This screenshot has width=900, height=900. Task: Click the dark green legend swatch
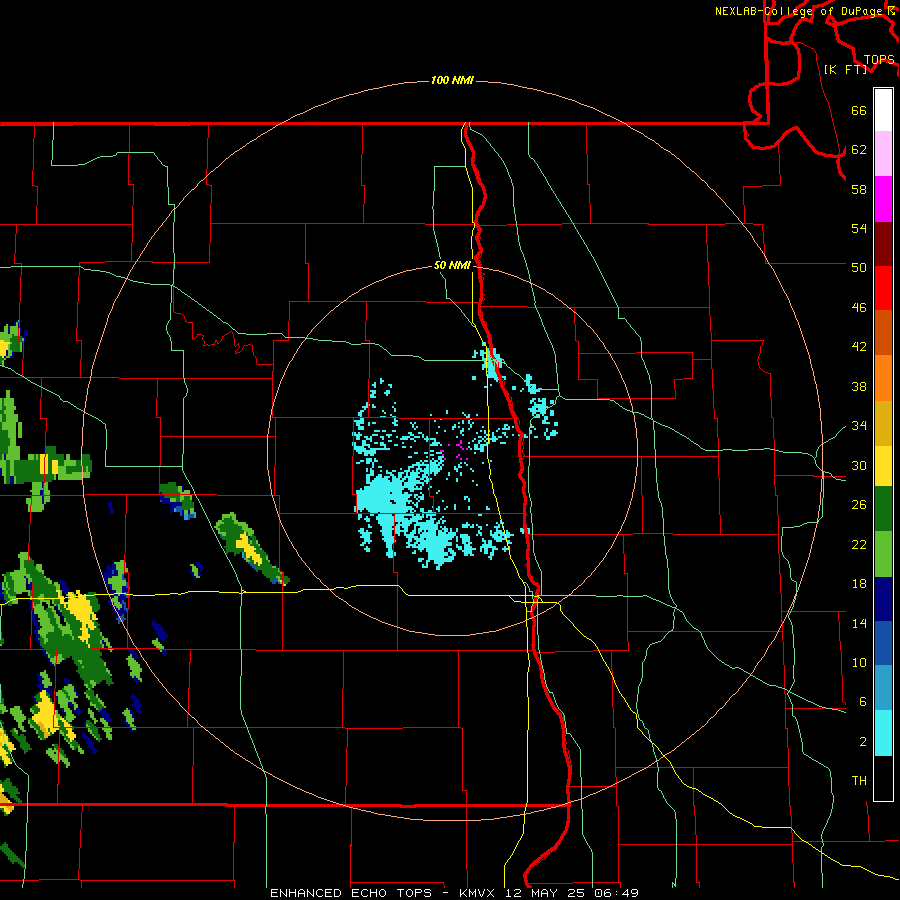point(883,509)
